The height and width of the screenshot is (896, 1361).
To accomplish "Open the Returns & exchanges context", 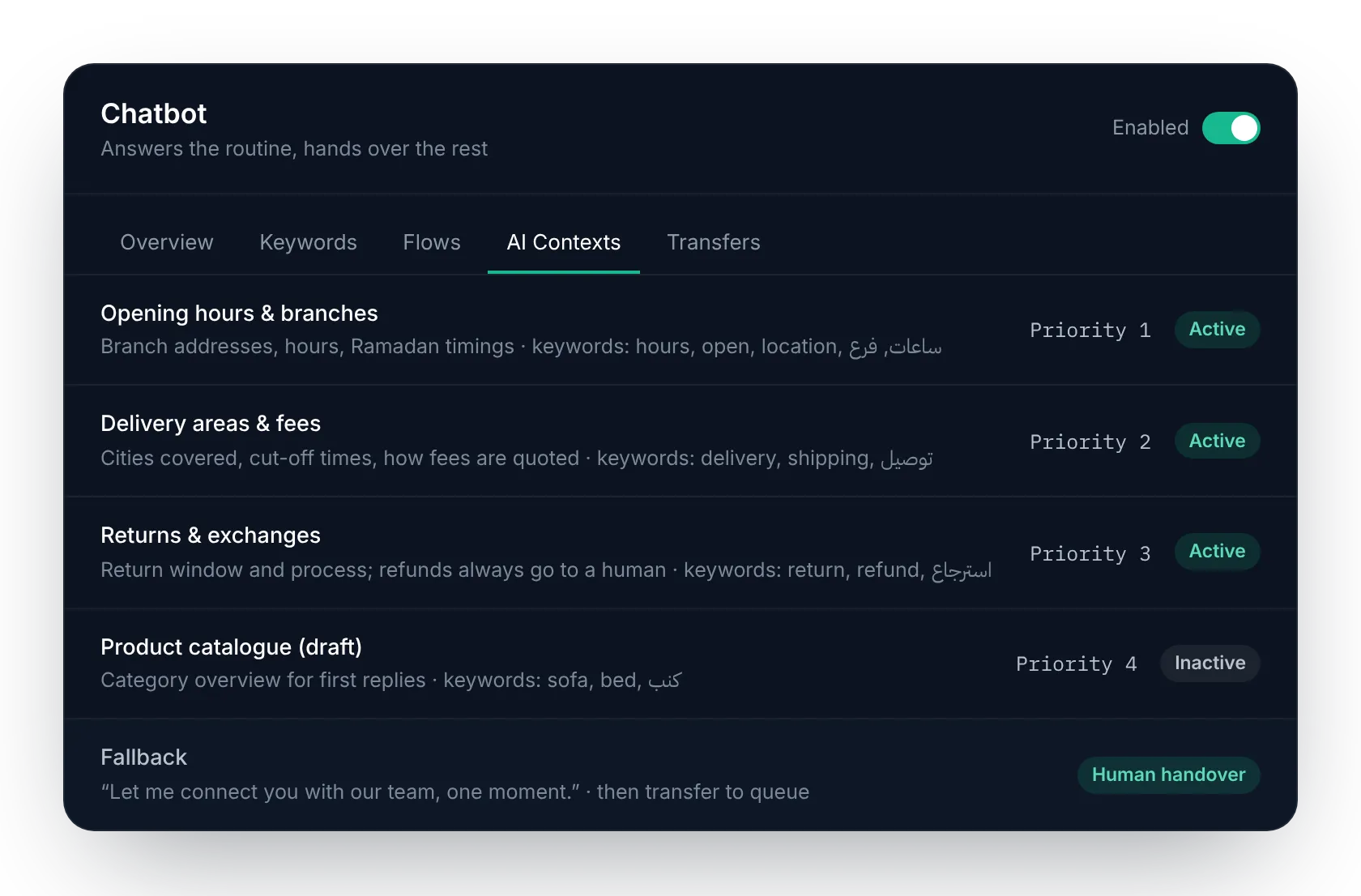I will [x=680, y=553].
